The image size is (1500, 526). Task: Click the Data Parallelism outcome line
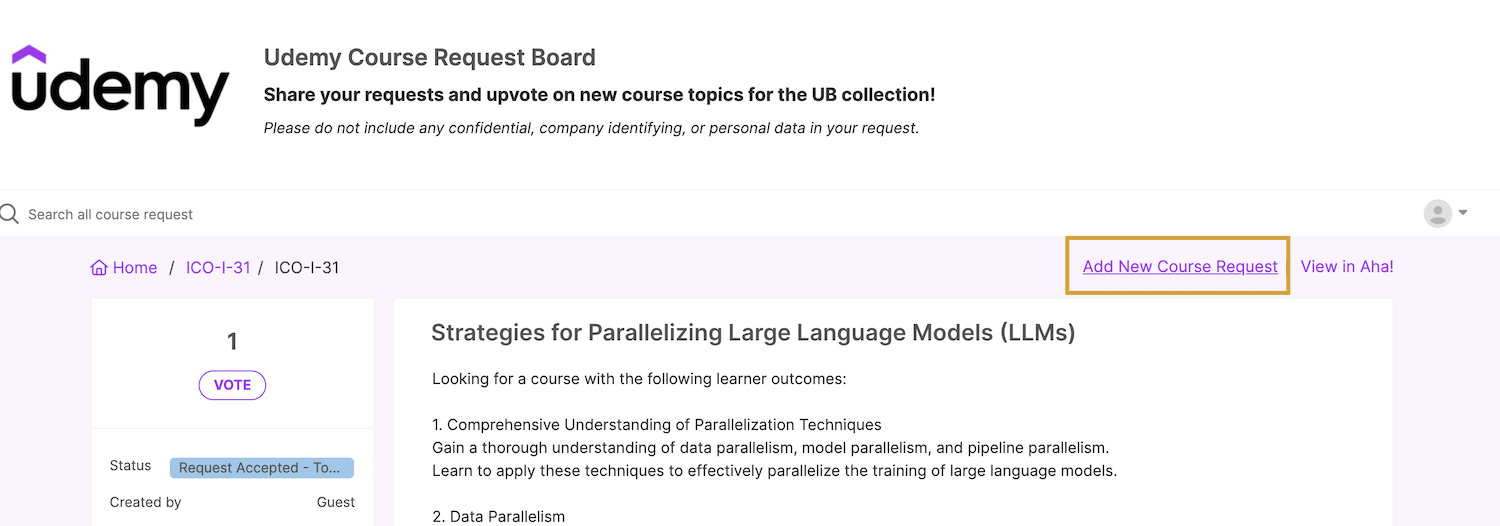498,517
